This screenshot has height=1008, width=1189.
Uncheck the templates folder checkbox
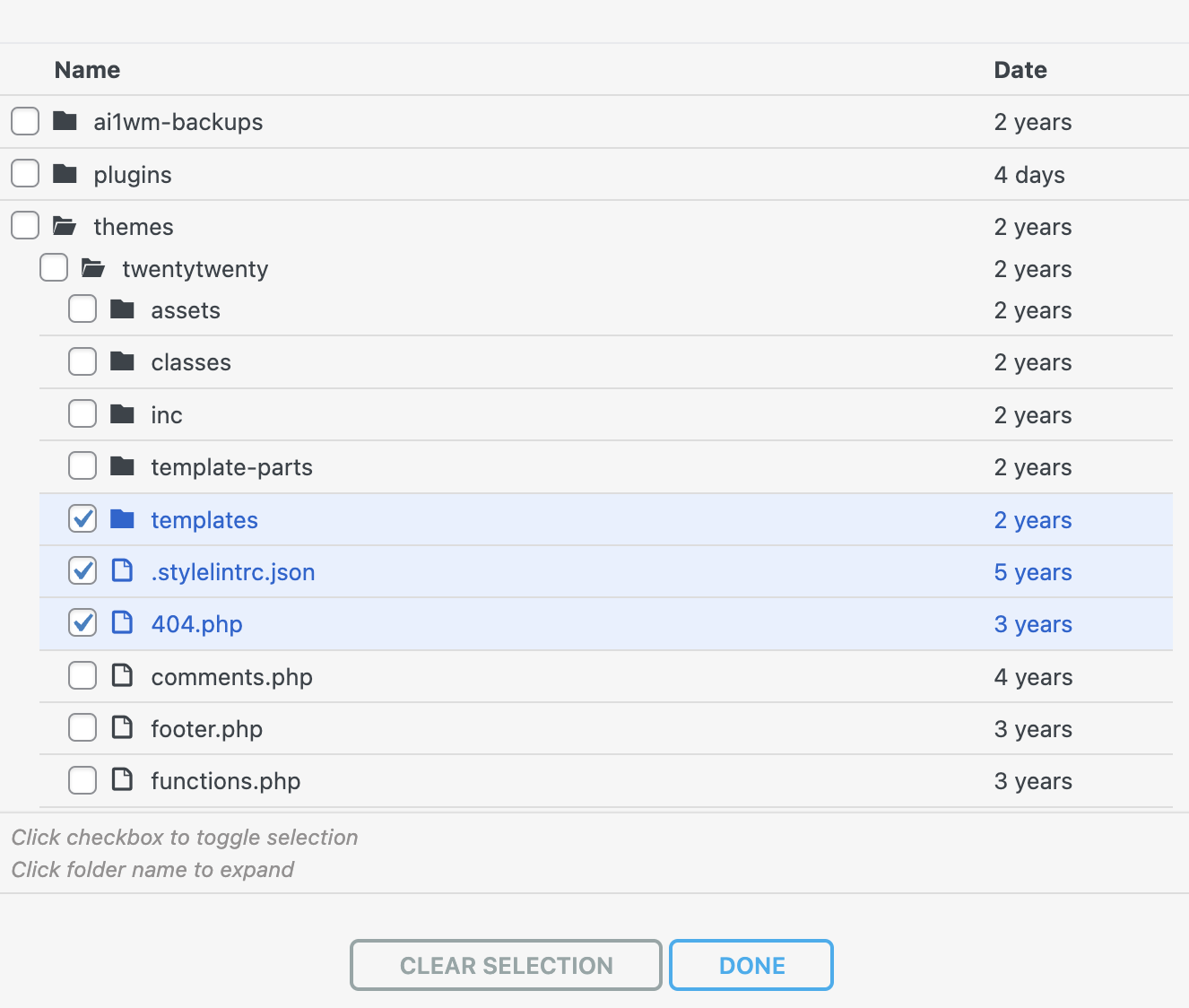click(x=82, y=519)
